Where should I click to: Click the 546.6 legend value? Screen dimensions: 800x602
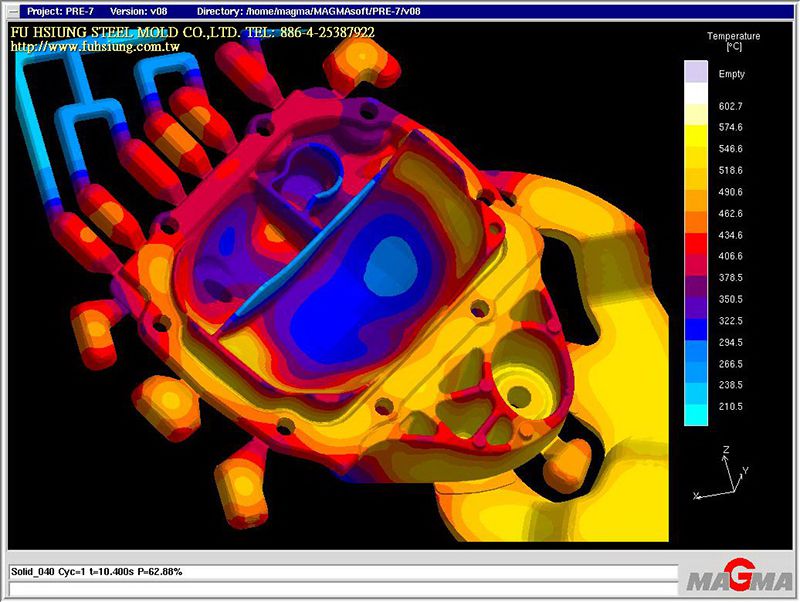click(x=731, y=148)
